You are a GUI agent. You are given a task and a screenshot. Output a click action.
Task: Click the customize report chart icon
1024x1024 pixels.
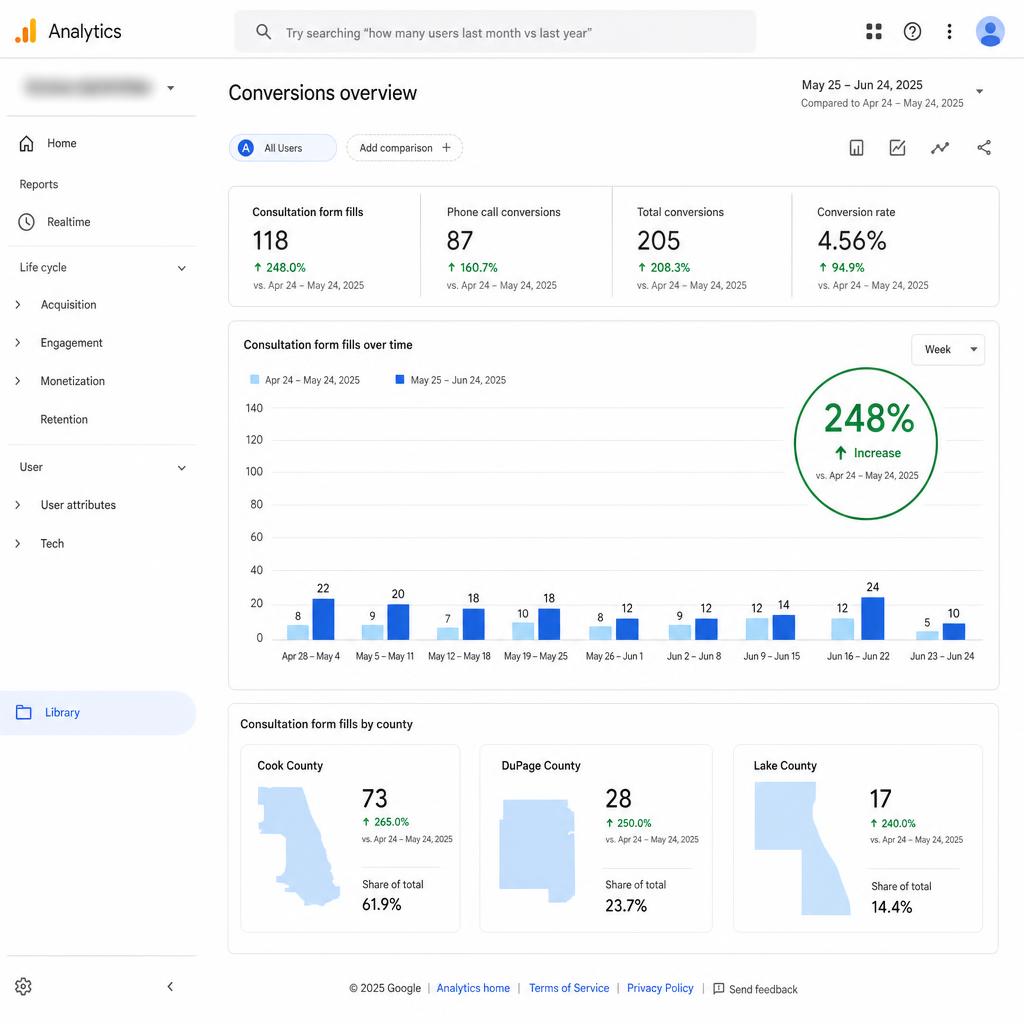tap(856, 148)
